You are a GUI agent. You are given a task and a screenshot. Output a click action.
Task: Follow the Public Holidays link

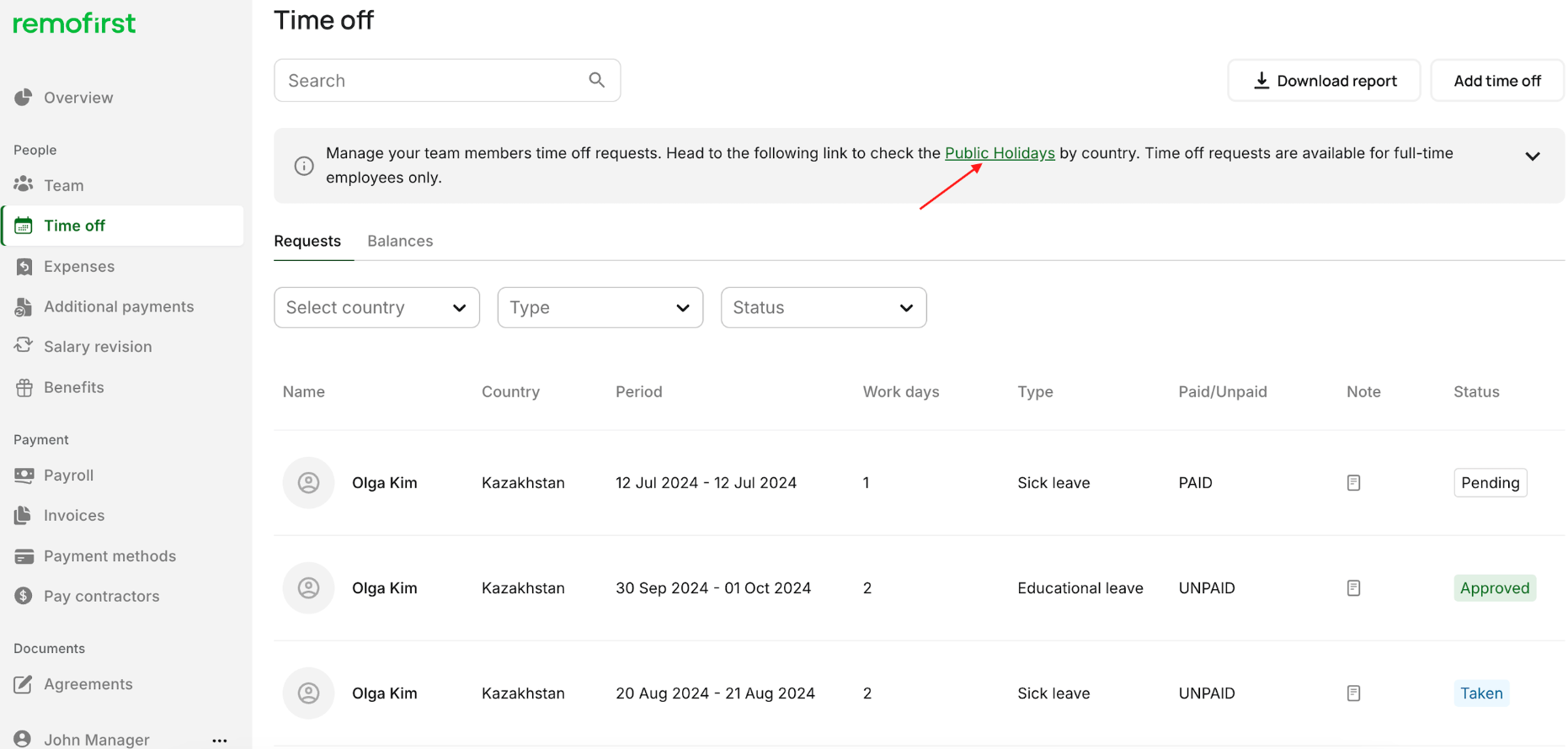point(1000,153)
